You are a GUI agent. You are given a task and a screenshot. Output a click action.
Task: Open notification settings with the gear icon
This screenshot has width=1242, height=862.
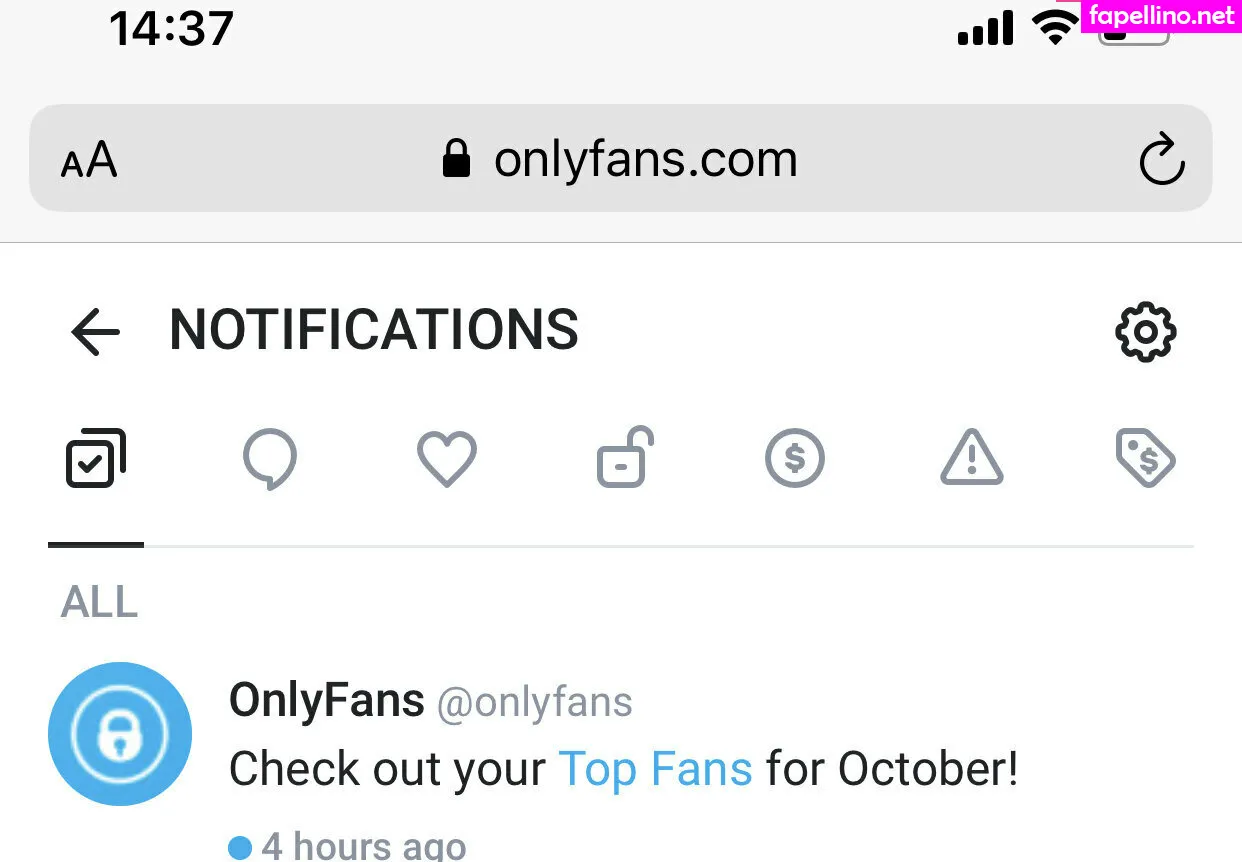coord(1146,332)
